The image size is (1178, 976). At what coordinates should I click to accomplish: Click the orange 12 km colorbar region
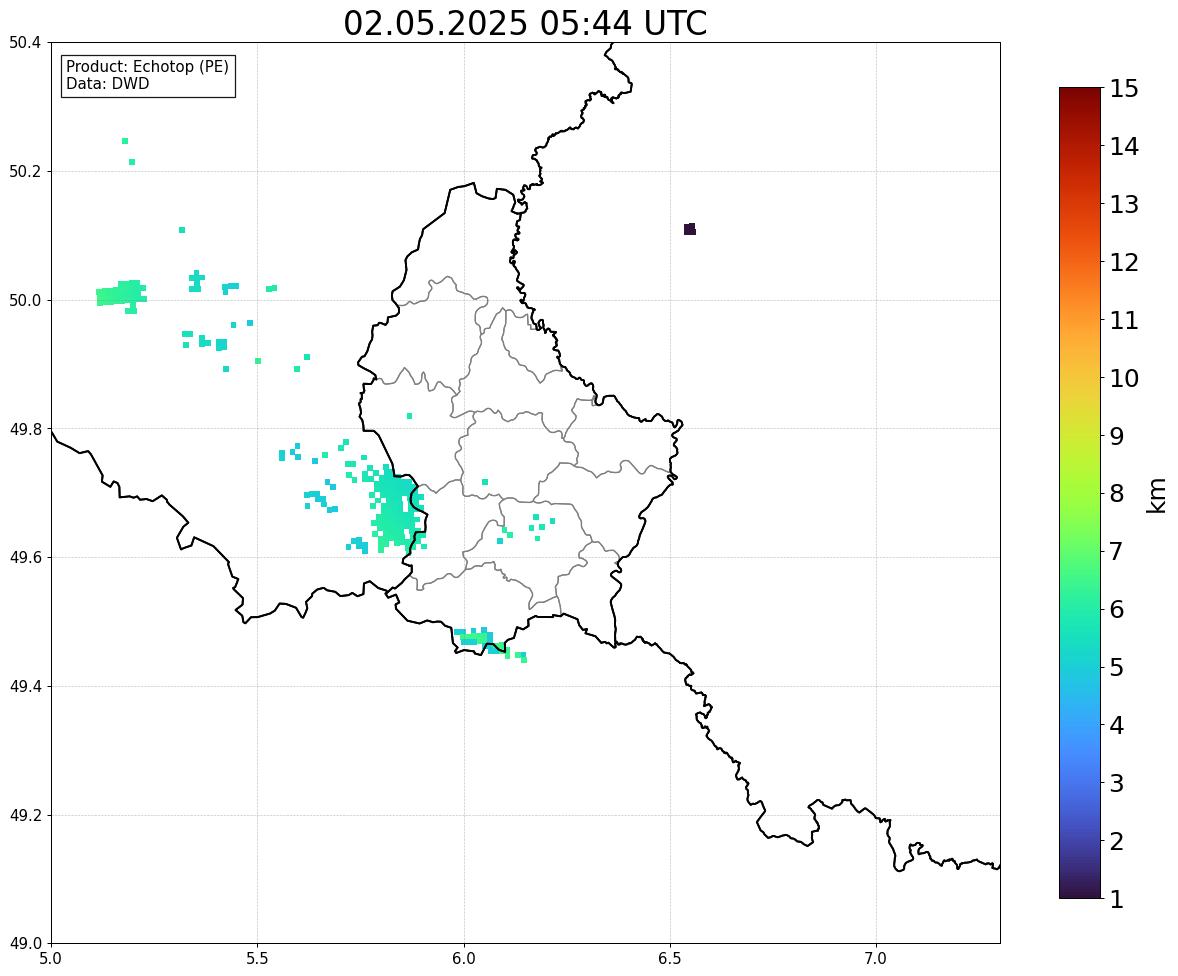coord(1080,262)
